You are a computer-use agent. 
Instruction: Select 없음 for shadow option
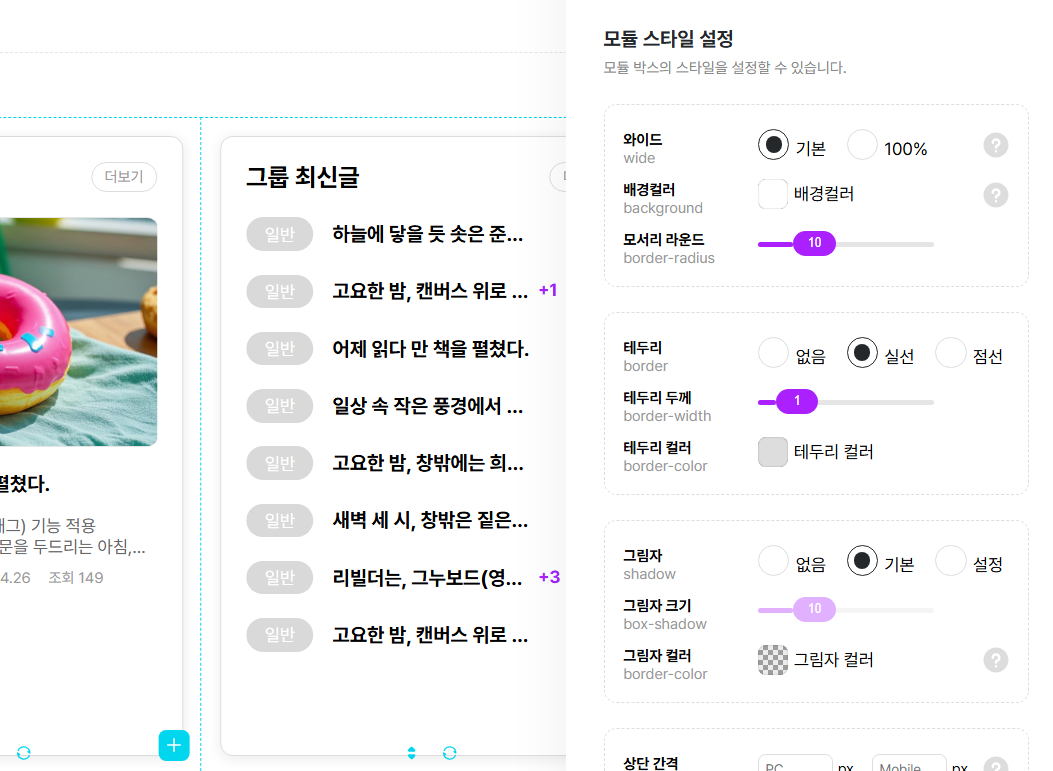tap(773, 561)
